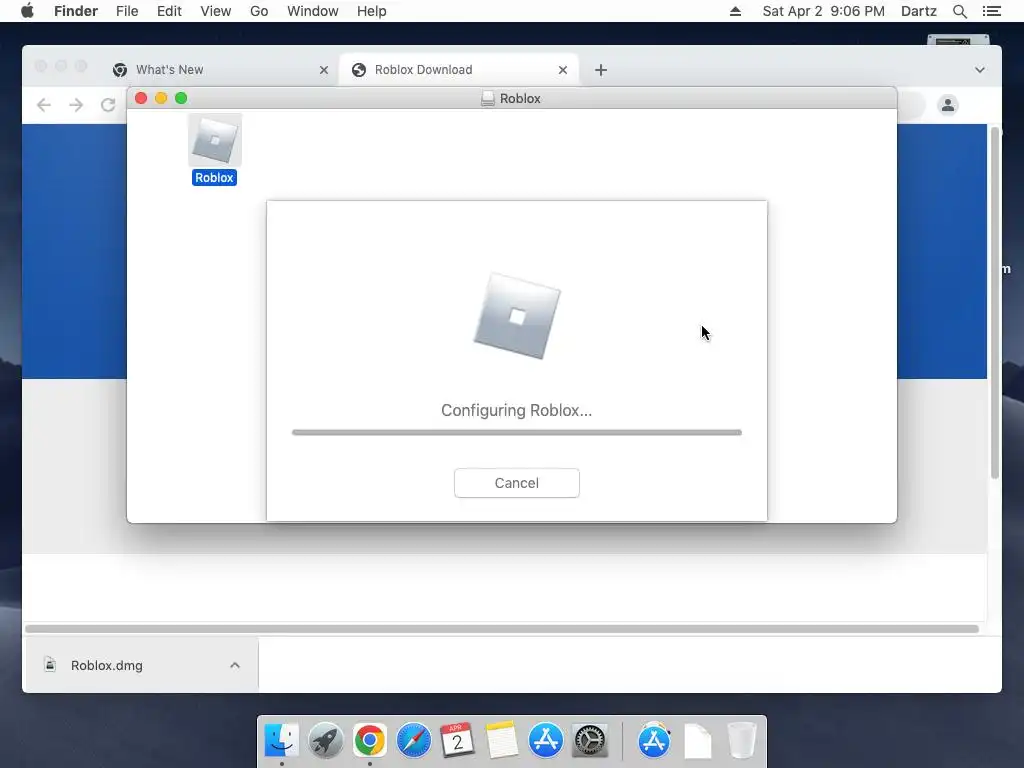The width and height of the screenshot is (1024, 768).
Task: Open the blank document in Dock
Action: 697,741
